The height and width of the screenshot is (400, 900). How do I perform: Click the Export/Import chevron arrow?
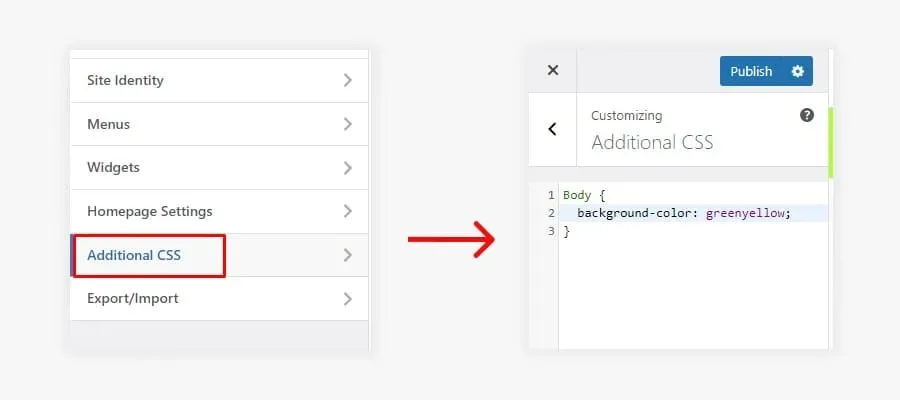coord(347,298)
